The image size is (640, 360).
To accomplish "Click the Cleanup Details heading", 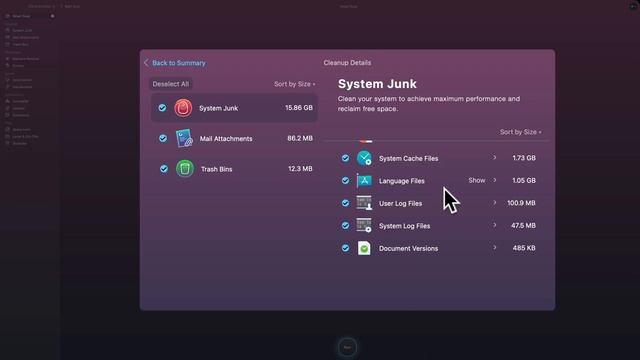I will [347, 63].
